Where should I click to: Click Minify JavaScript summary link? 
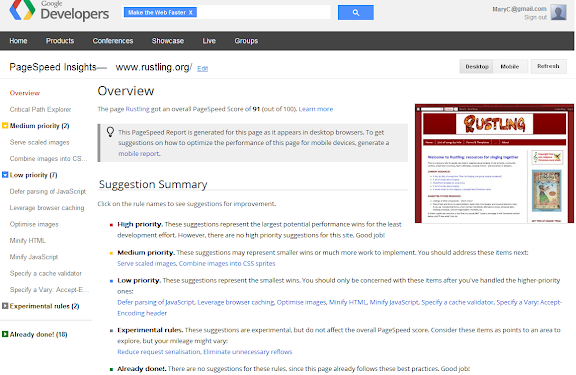coord(394,302)
